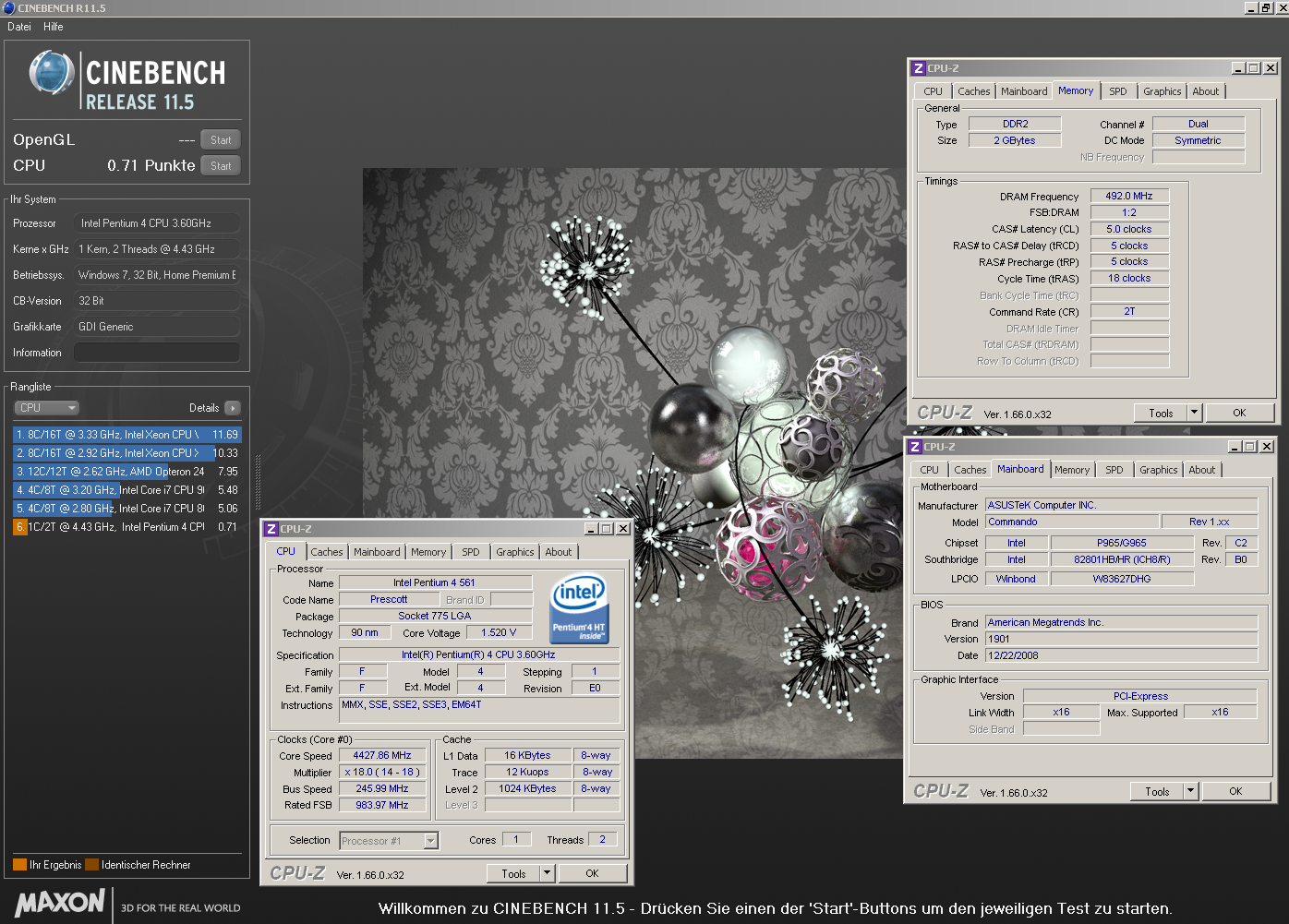
Task: Switch to Caches tab in Memory CPU-Z window
Action: 973,91
